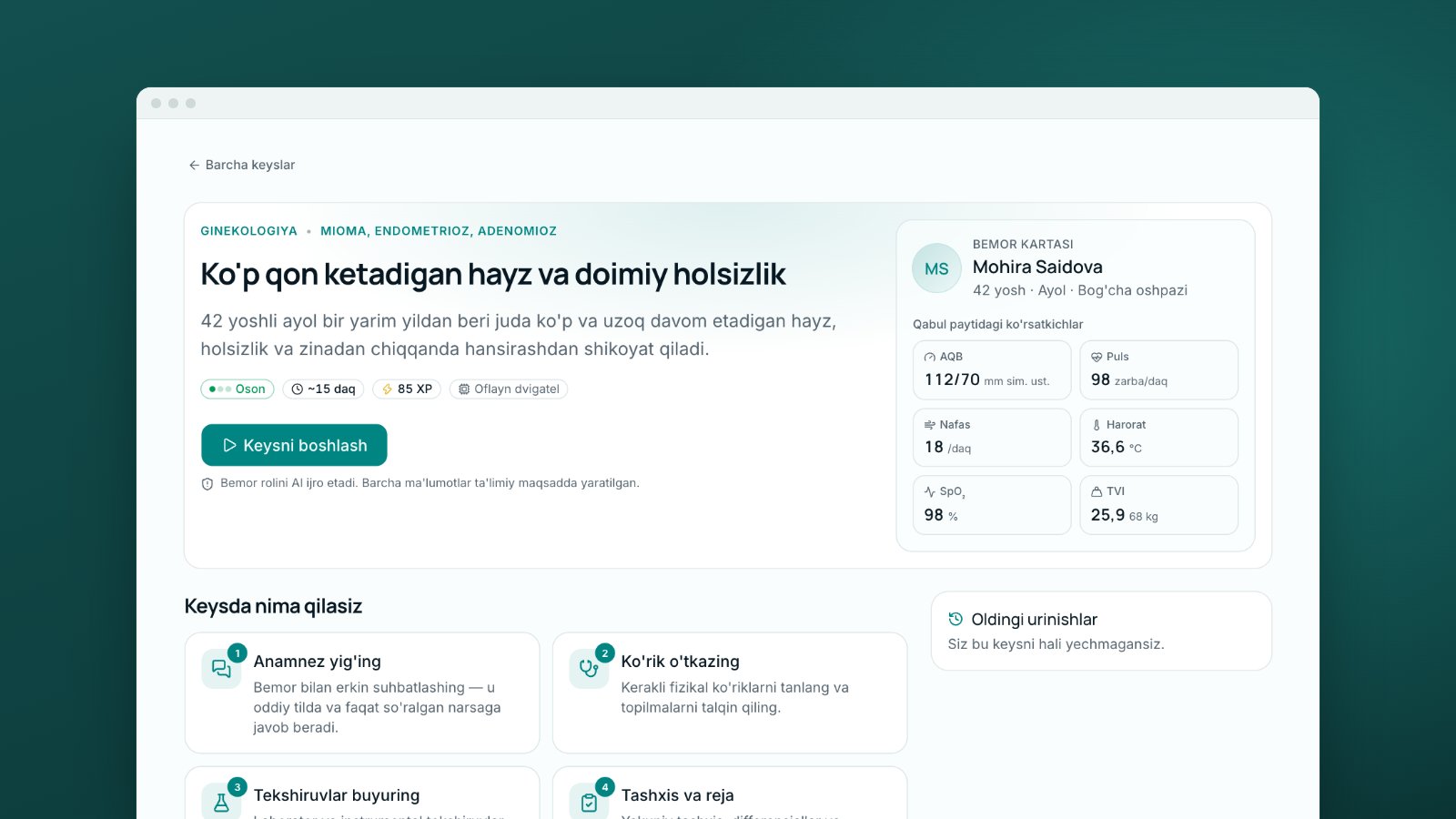Click the gauge icon on AQB card
Viewport: 1456px width, 819px height.
pos(930,357)
